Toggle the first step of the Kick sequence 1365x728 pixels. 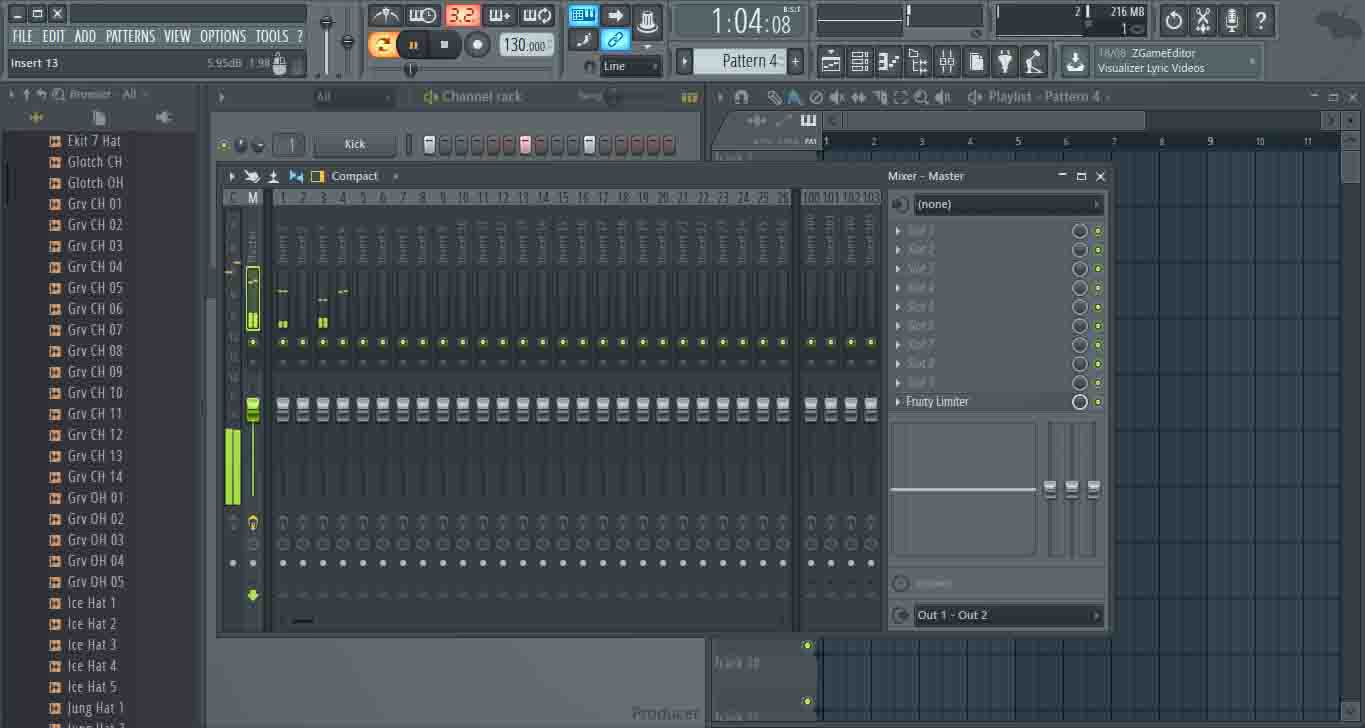pyautogui.click(x=429, y=145)
